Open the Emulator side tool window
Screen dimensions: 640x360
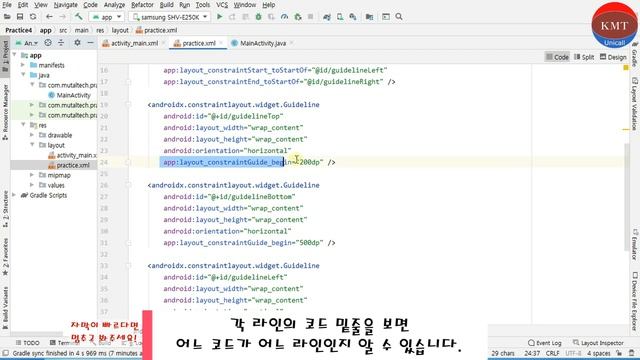coord(635,244)
